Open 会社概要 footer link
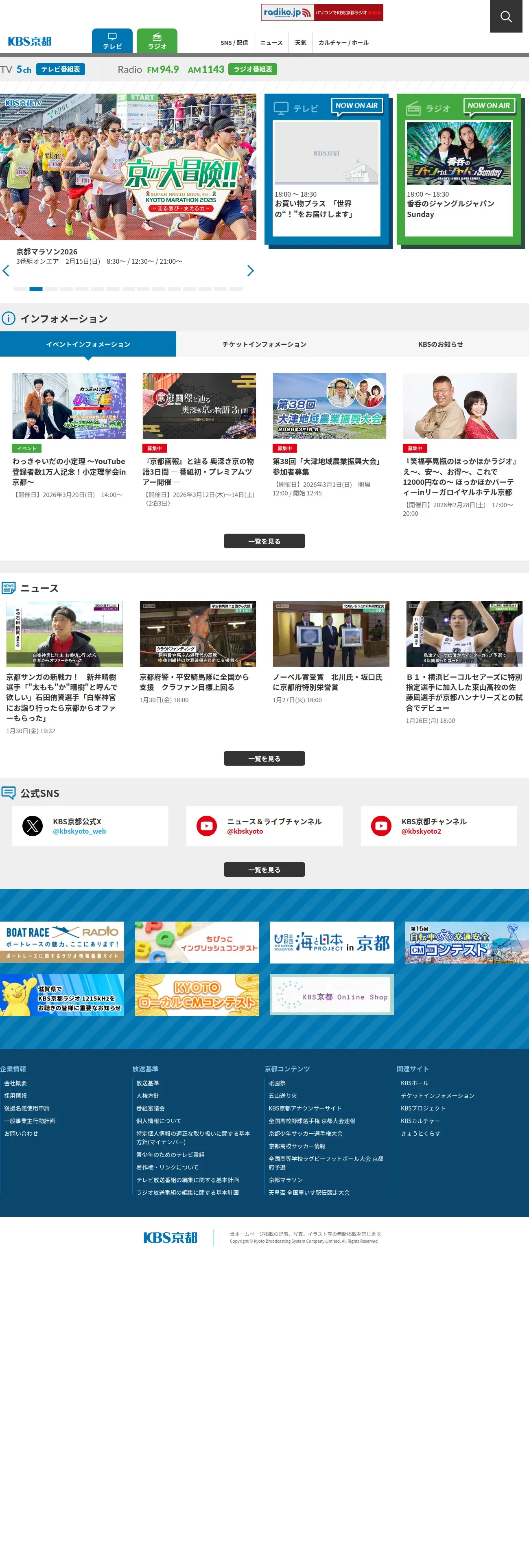This screenshot has height=1568, width=529. point(16,1083)
